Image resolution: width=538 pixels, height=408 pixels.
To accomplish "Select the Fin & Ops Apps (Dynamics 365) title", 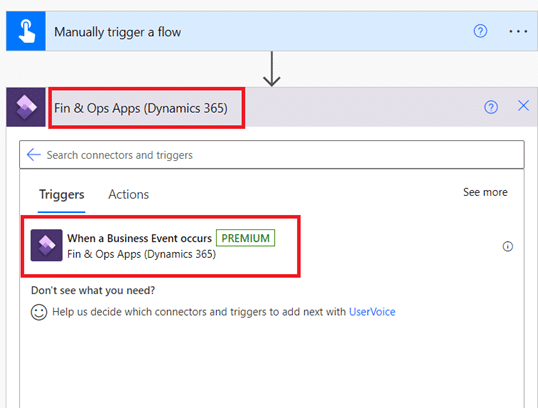I will point(141,108).
